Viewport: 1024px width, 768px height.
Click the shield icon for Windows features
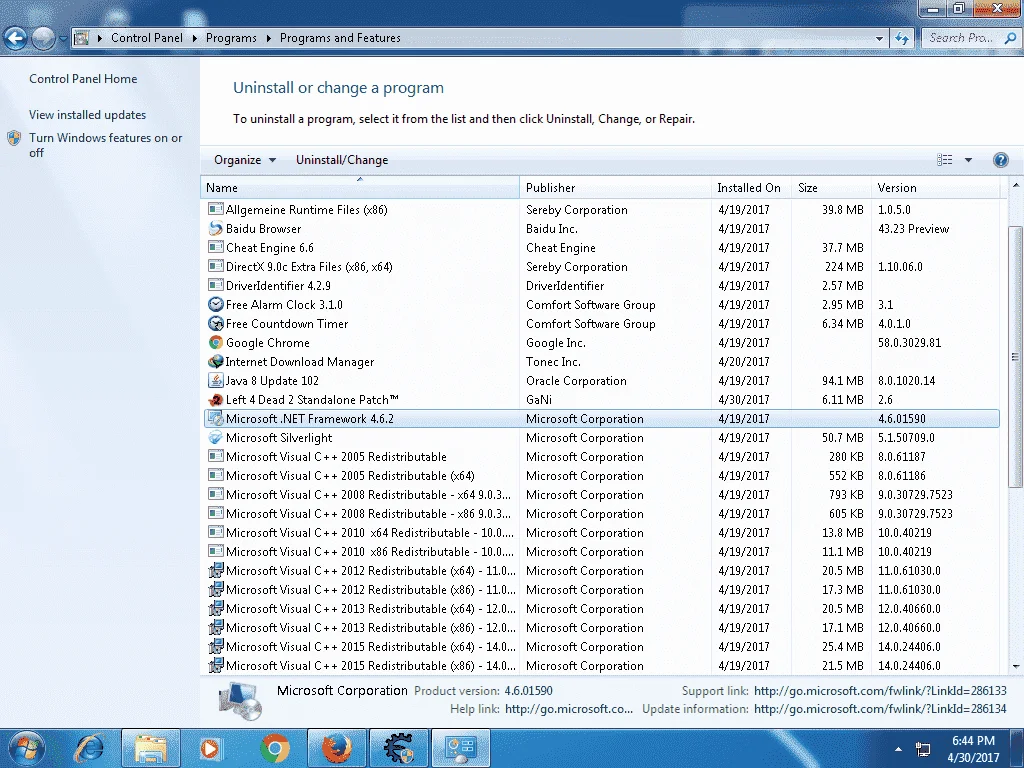[x=14, y=138]
